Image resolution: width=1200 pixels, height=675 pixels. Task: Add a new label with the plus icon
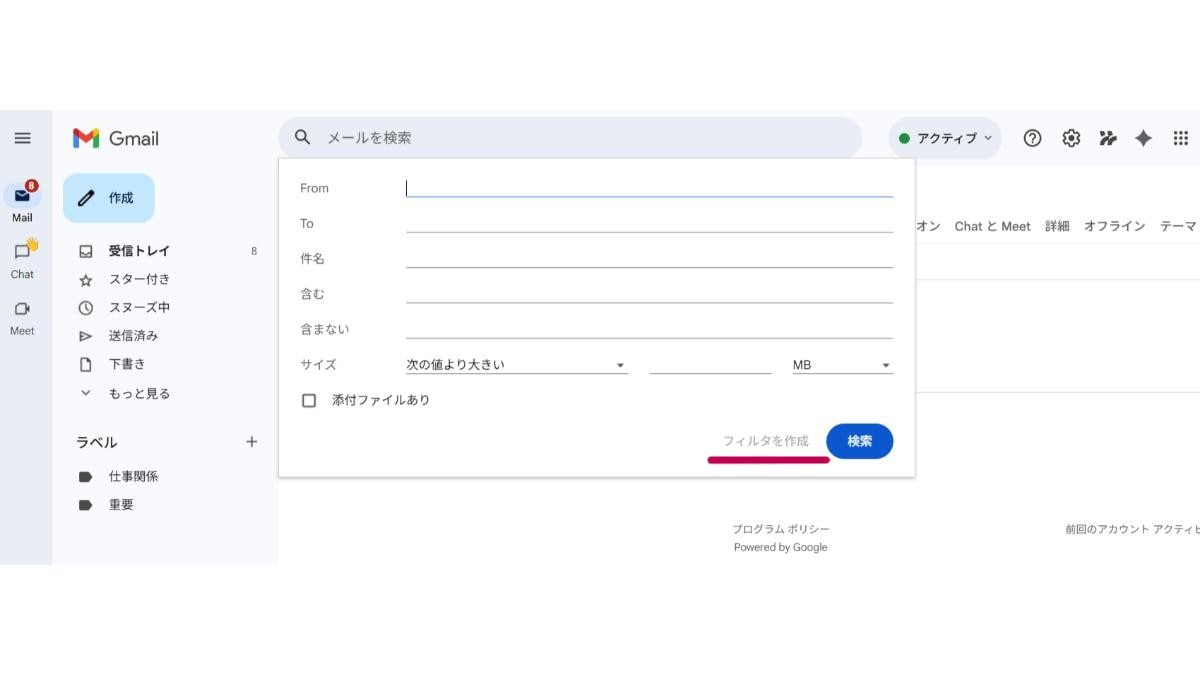coord(251,441)
